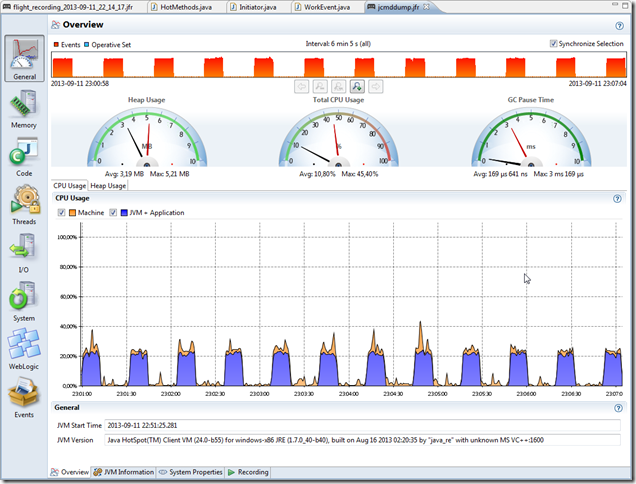Click the 'Max: 5,21 MB' heap value

coord(170,174)
